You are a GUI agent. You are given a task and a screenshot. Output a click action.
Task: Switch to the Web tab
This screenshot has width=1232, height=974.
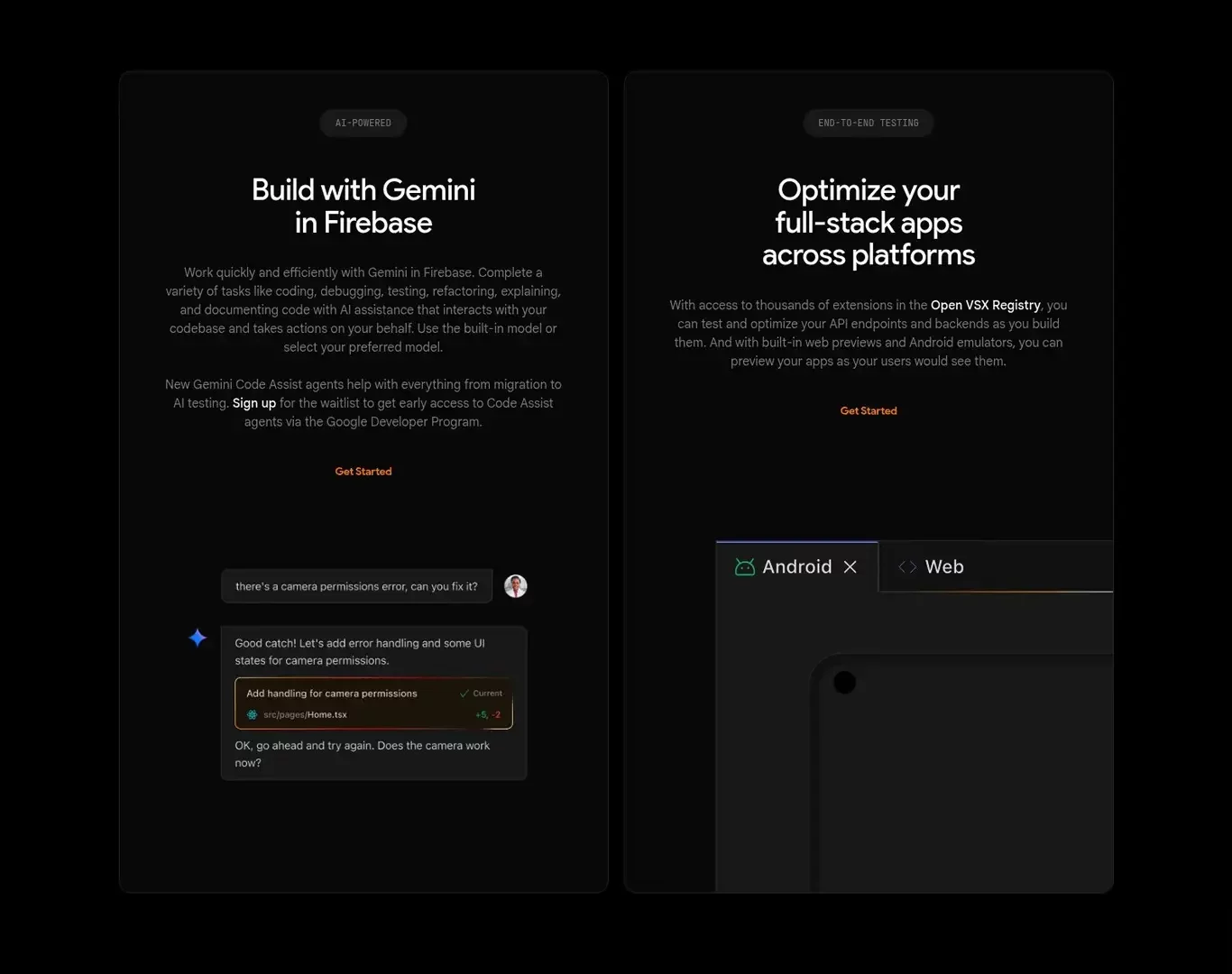(x=944, y=566)
